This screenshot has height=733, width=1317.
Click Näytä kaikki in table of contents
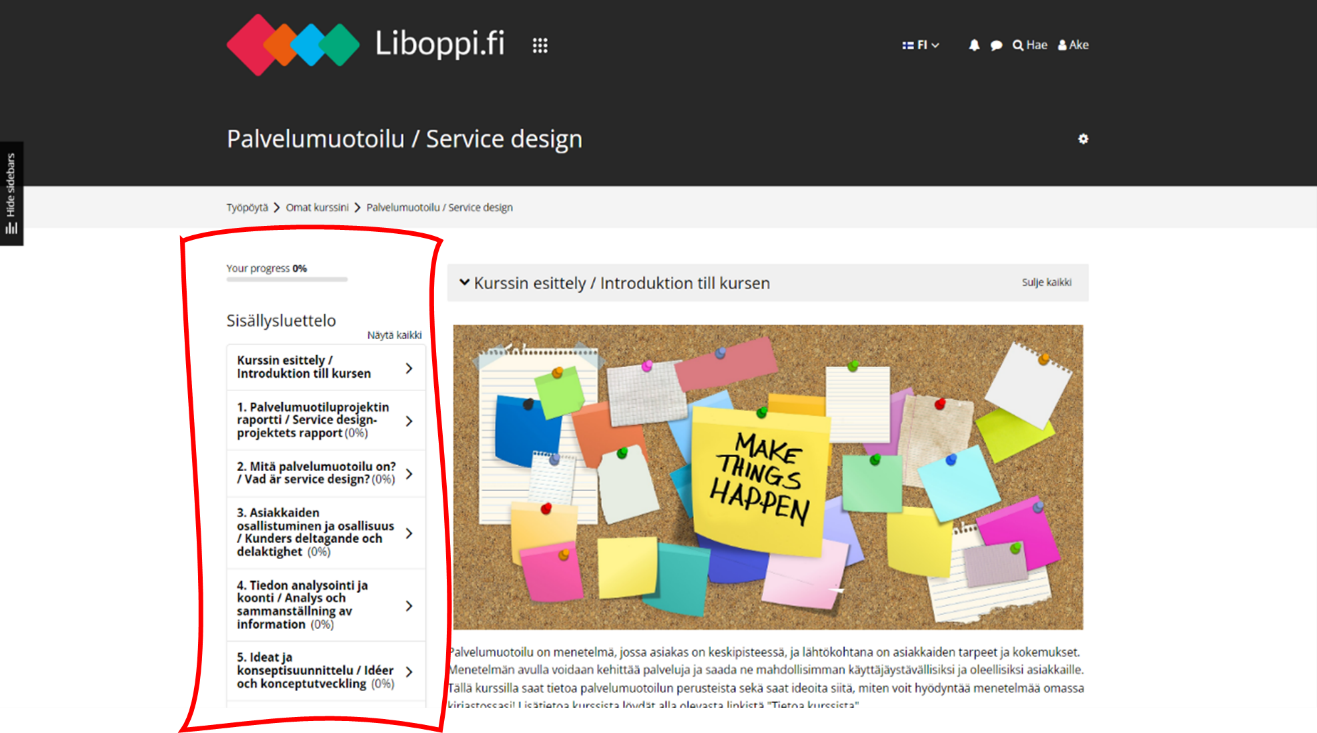coord(394,335)
